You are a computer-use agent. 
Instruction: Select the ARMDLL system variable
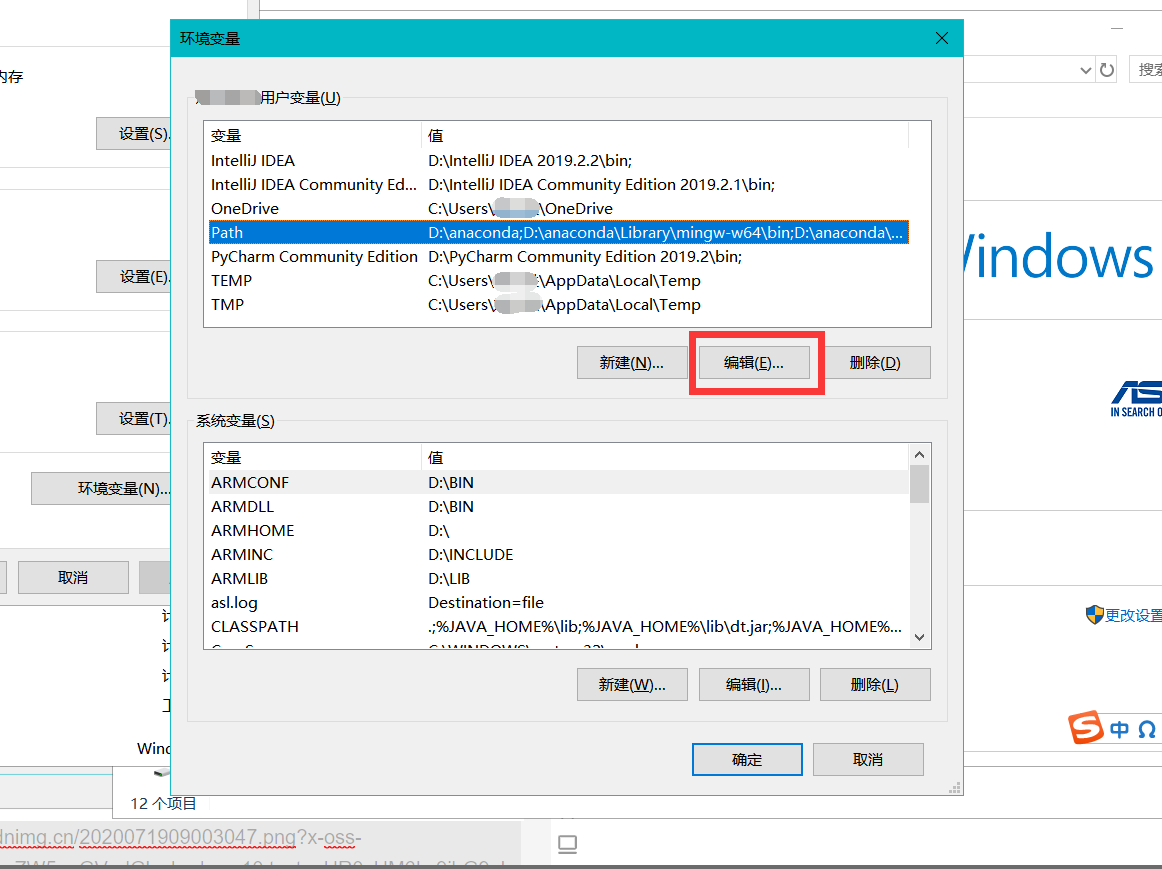click(x=559, y=506)
